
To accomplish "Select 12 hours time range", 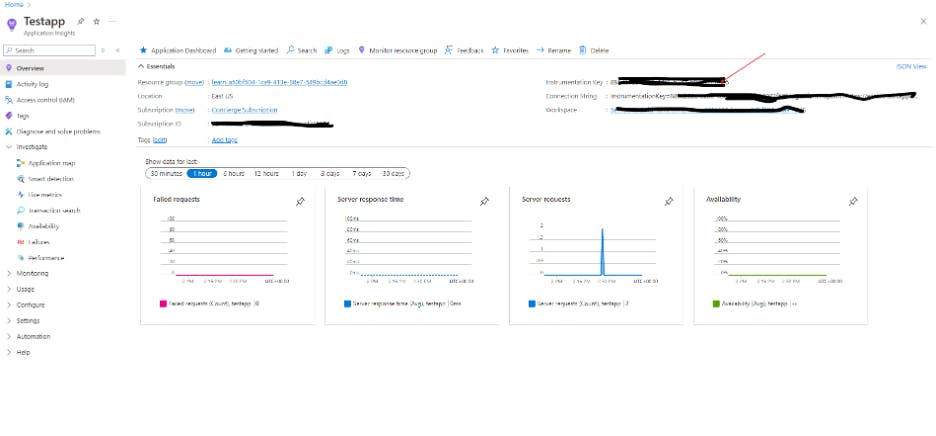I will click(266, 173).
